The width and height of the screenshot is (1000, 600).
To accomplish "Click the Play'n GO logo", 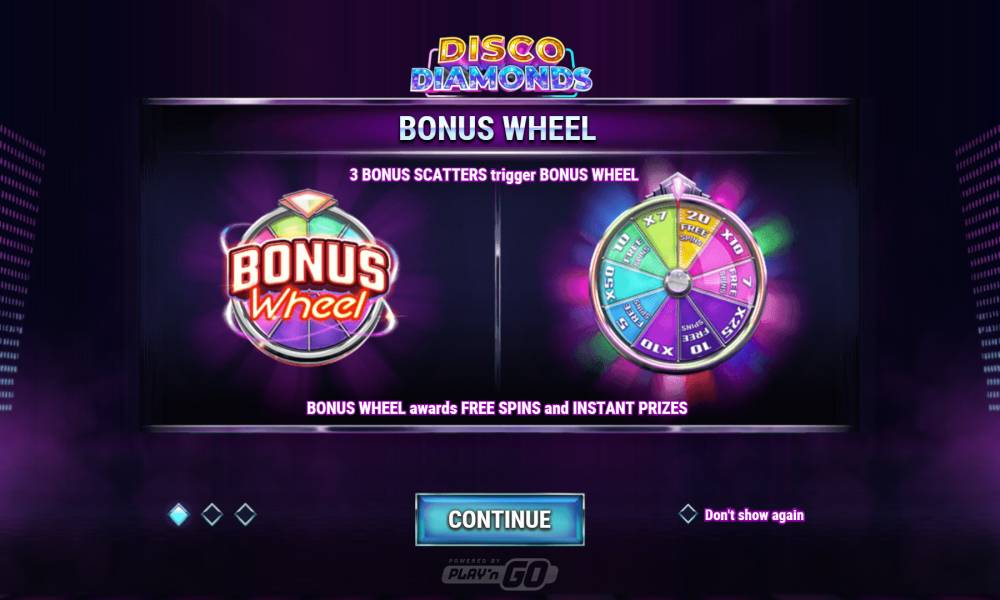I will click(500, 573).
